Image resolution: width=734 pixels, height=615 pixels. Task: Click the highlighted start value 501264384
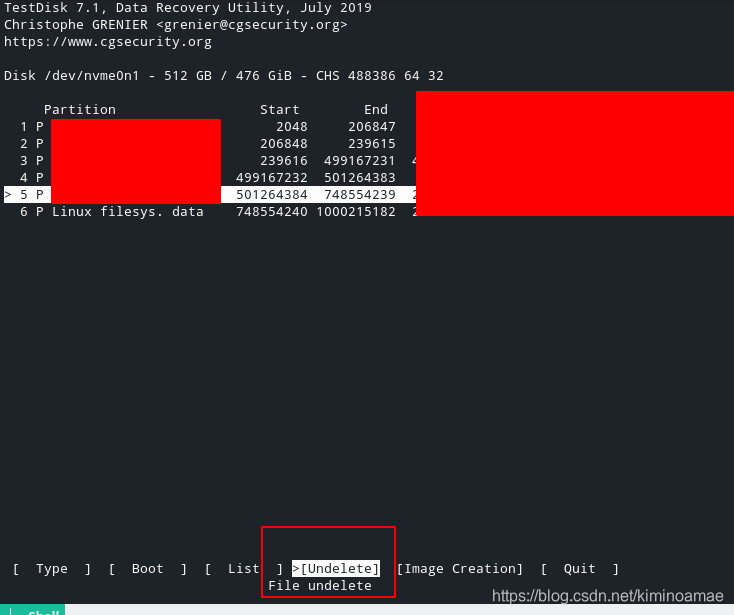pyautogui.click(x=272, y=195)
